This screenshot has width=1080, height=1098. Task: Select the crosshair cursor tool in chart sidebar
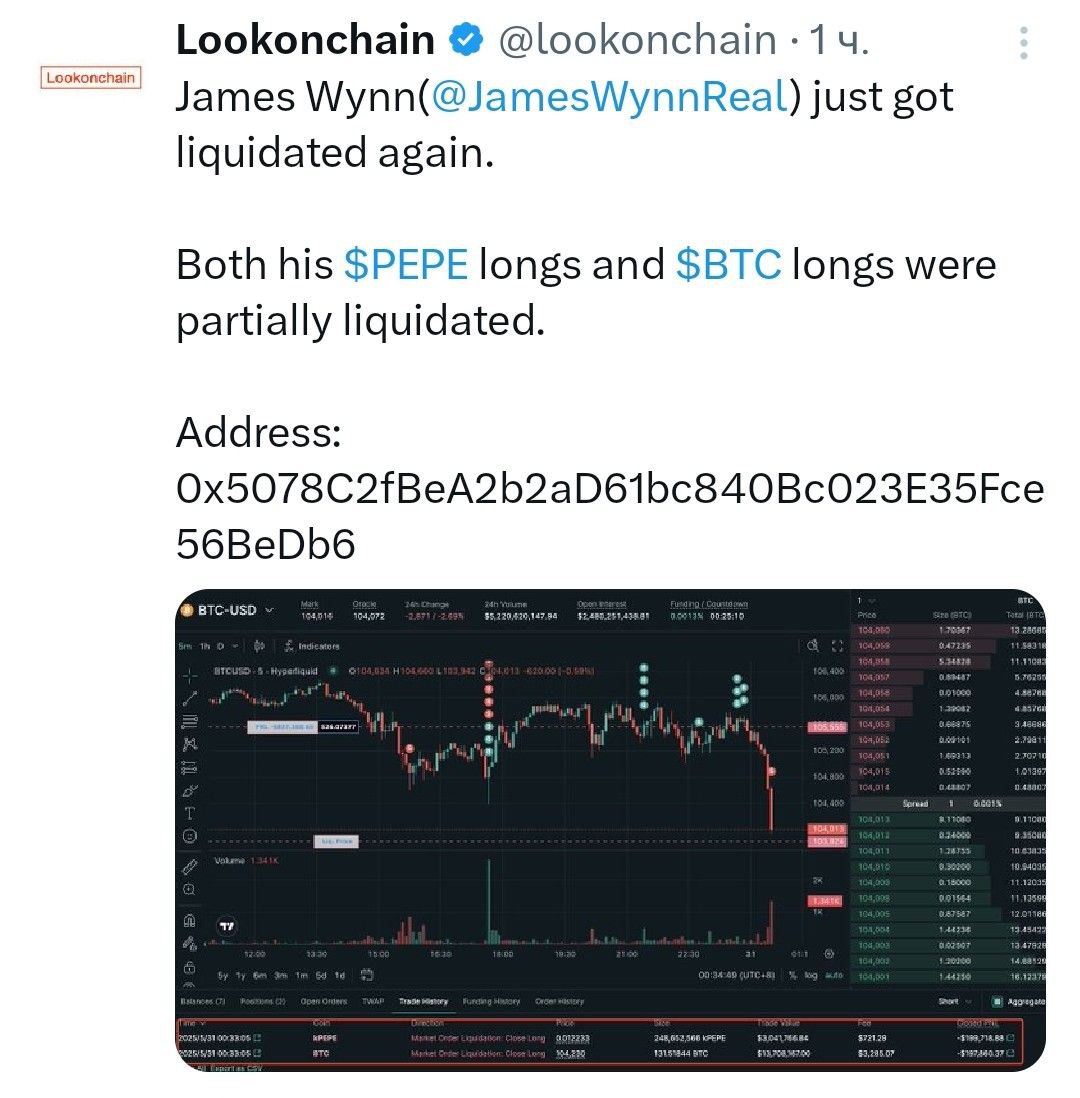pyautogui.click(x=189, y=676)
